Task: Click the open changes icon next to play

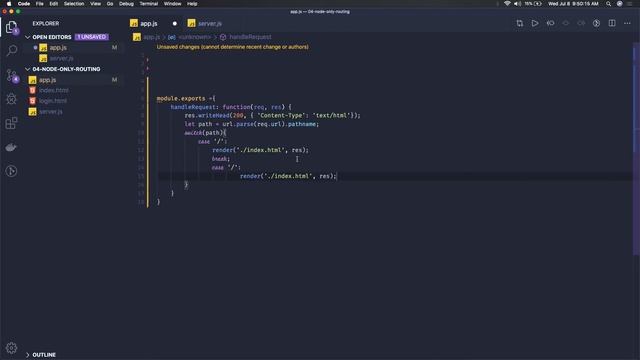Action: tap(550, 23)
